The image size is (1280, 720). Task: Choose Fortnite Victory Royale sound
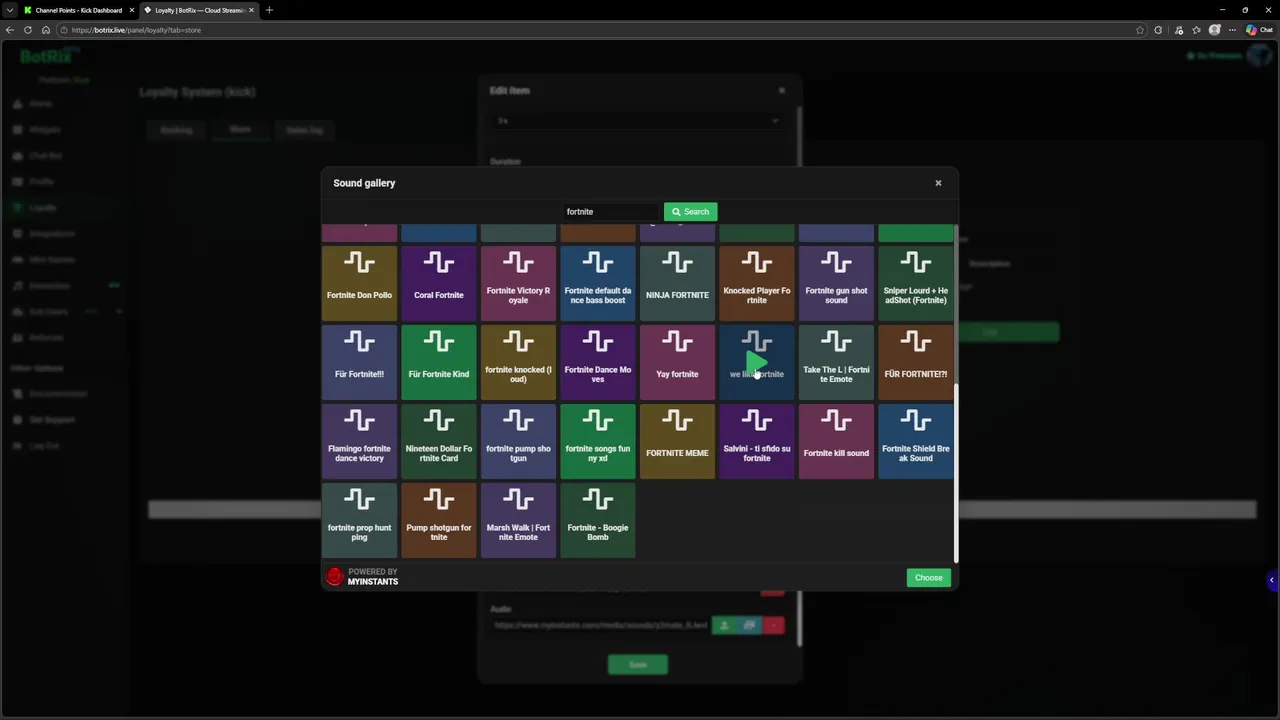[518, 283]
